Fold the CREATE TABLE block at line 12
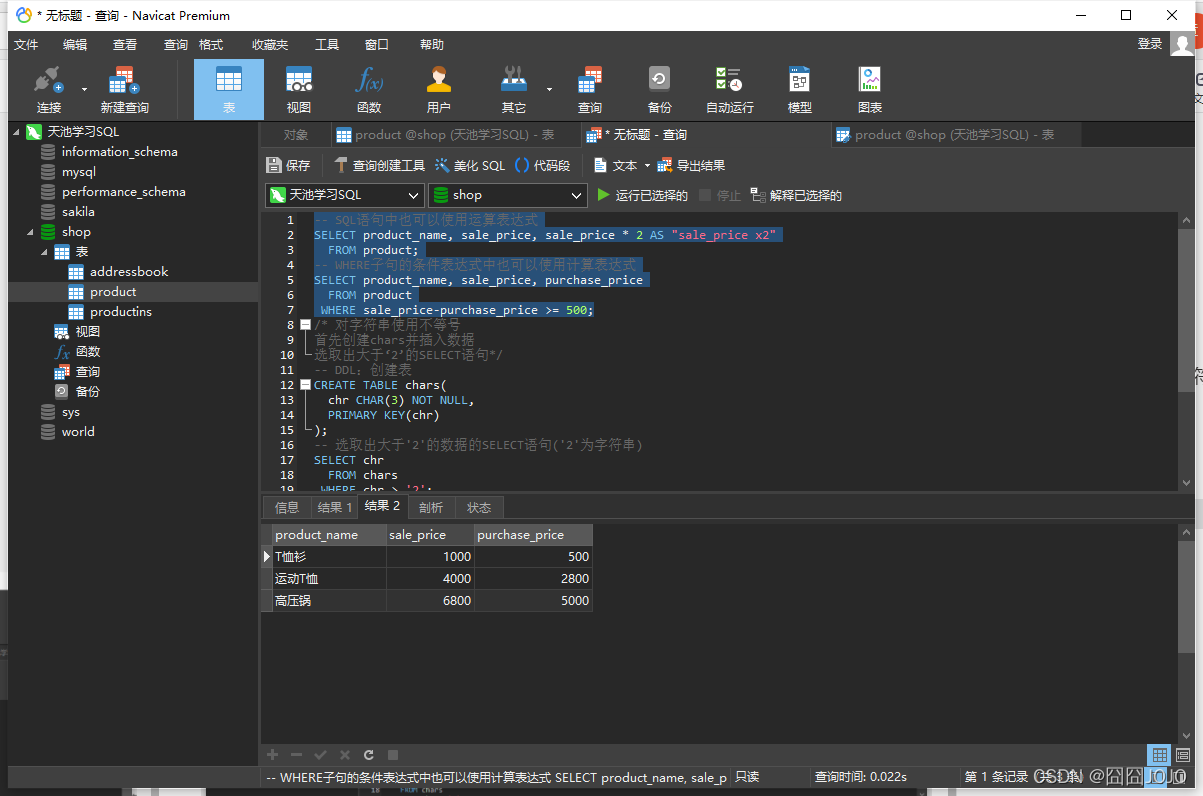The width and height of the screenshot is (1203, 796). 305,385
